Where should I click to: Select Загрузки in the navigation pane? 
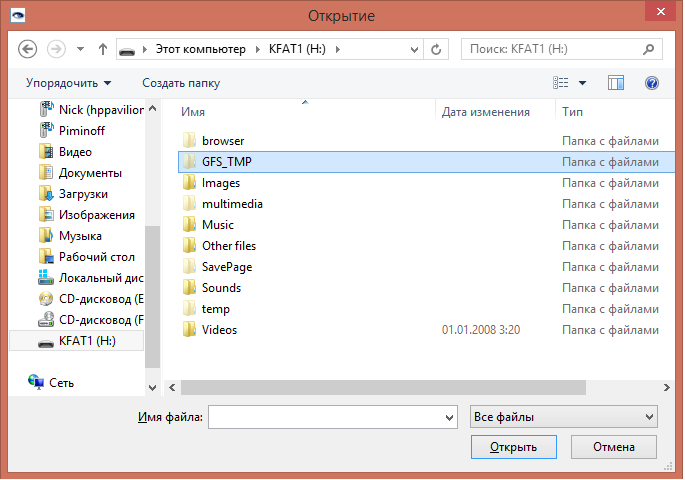click(x=83, y=194)
